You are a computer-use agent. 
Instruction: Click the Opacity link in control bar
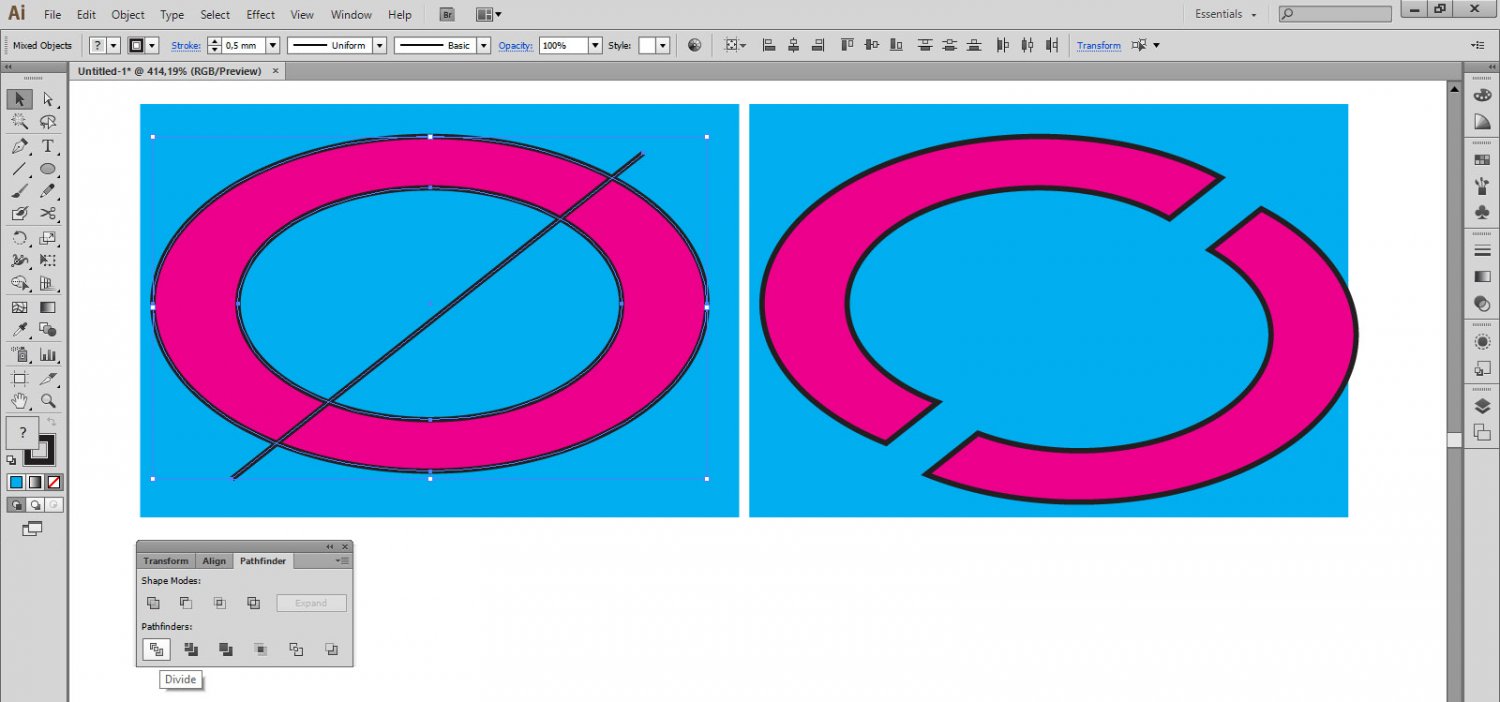pyautogui.click(x=516, y=45)
